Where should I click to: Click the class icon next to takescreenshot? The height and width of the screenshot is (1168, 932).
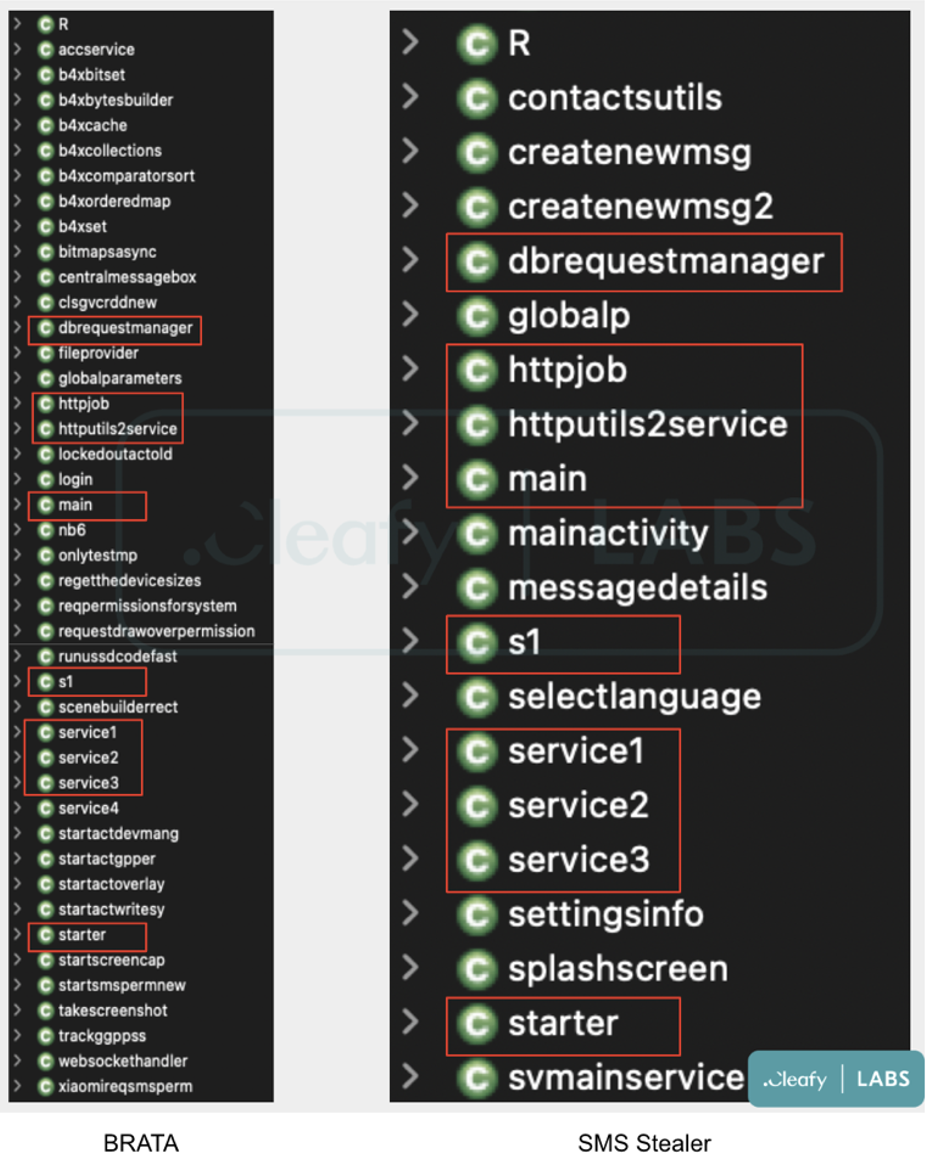(x=46, y=1011)
